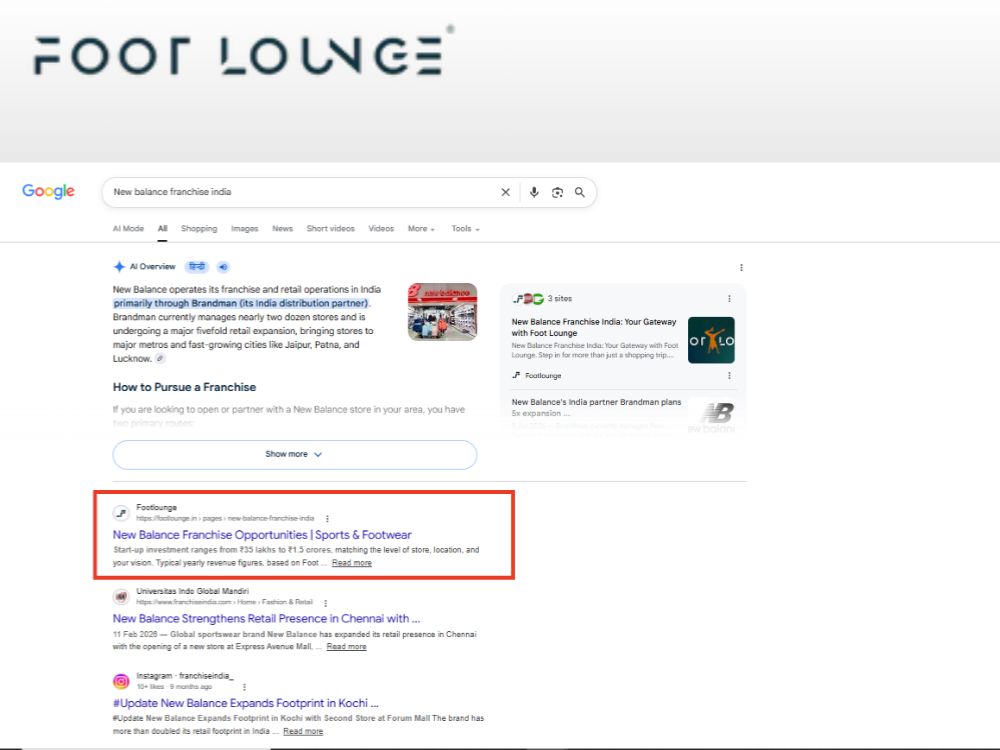Listen to AI Overview audio
The width and height of the screenshot is (1000, 750).
point(223,267)
